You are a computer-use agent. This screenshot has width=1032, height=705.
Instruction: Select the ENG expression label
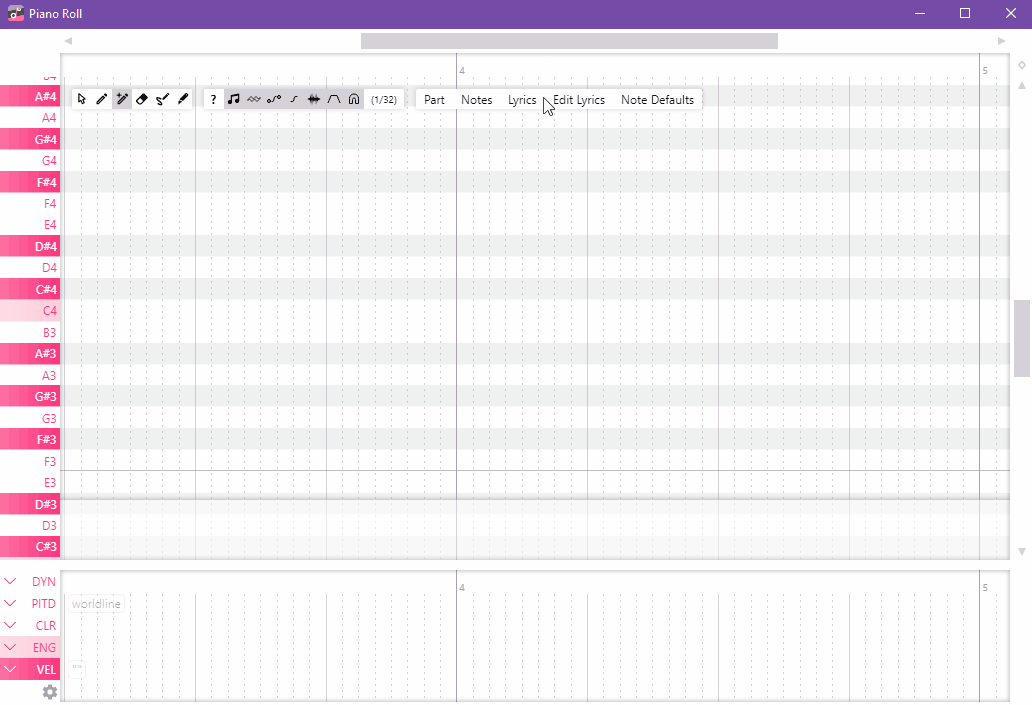pyautogui.click(x=44, y=648)
